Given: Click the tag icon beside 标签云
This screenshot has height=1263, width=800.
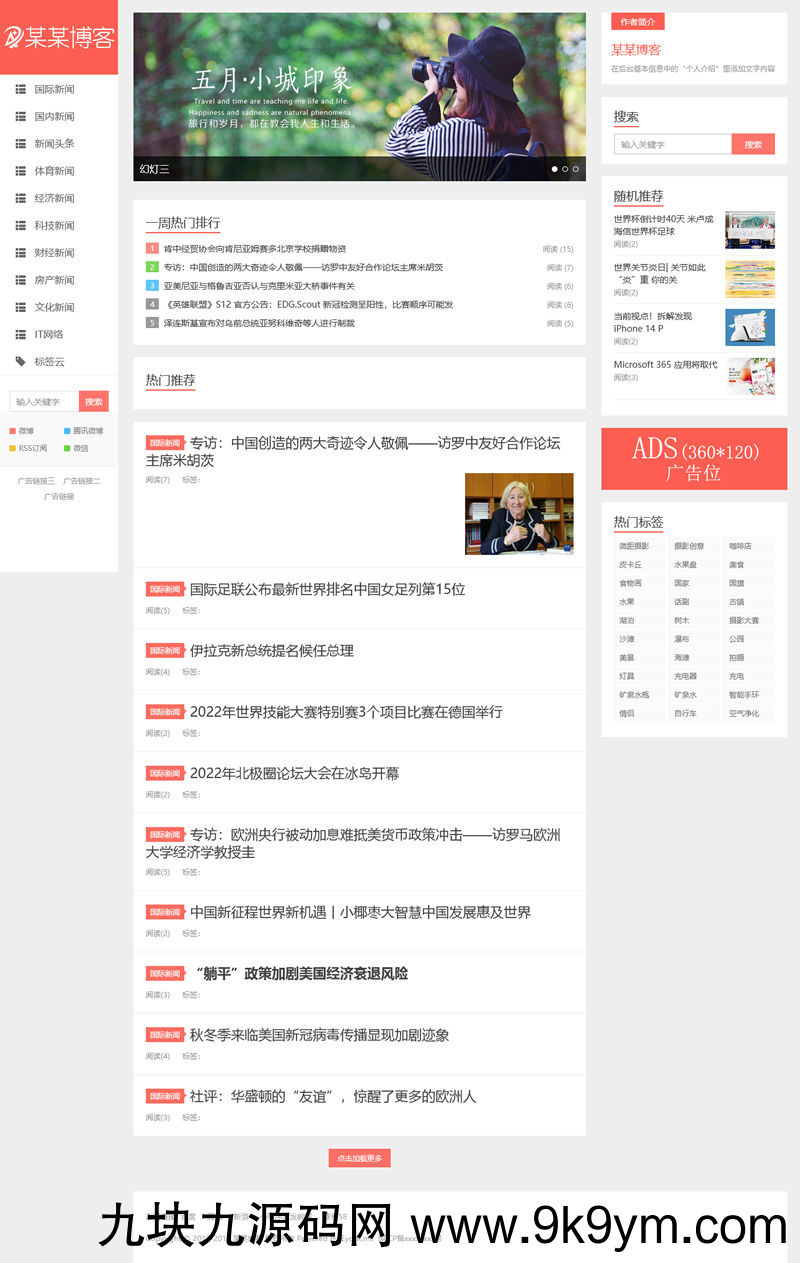Looking at the screenshot, I should (x=20, y=361).
